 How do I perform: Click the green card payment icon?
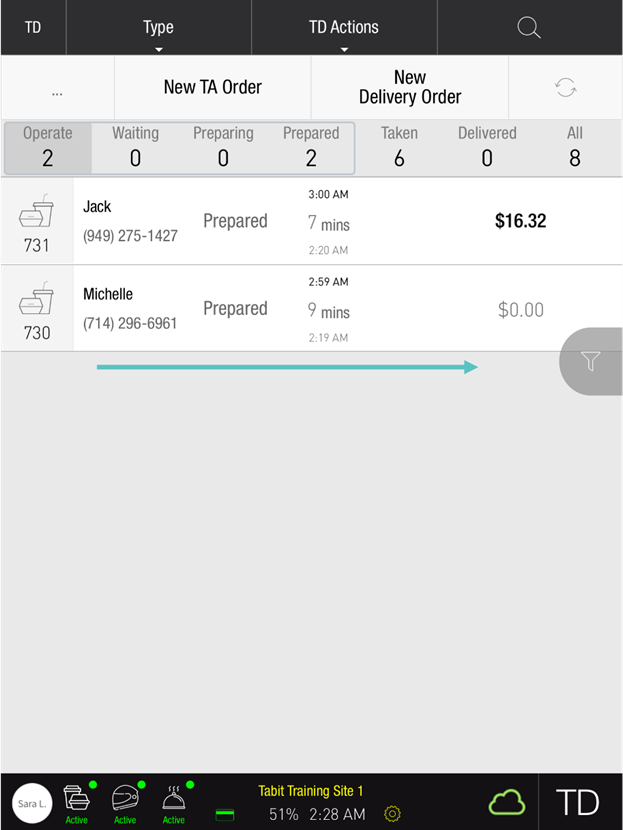point(225,815)
